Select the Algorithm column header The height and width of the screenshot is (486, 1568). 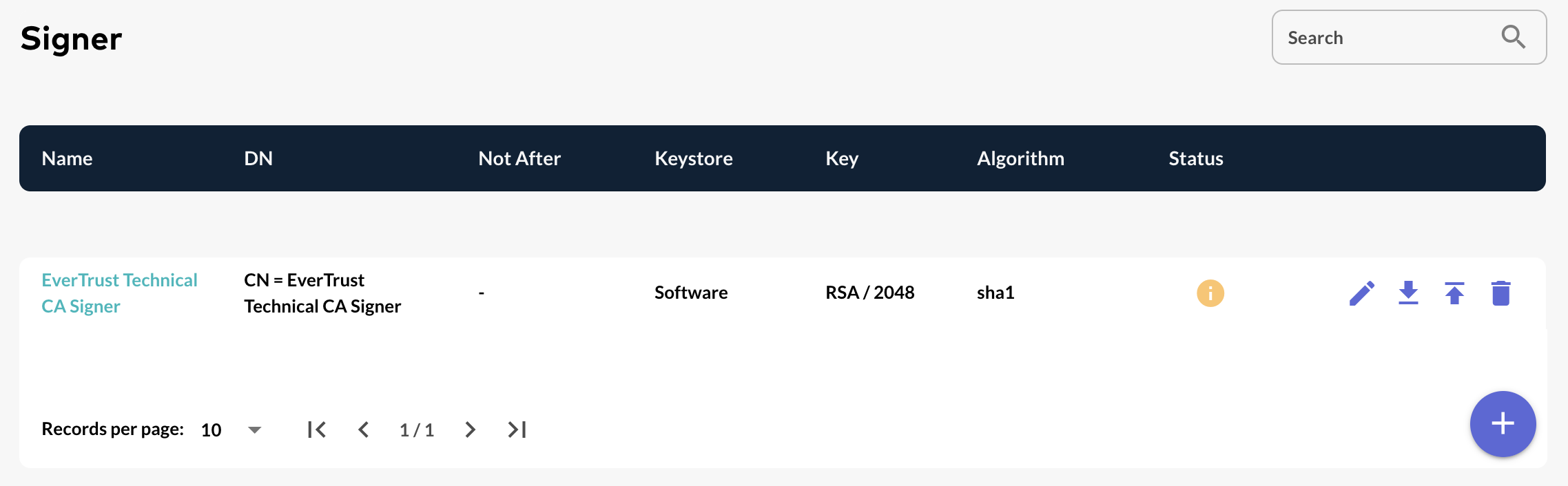pyautogui.click(x=1020, y=158)
